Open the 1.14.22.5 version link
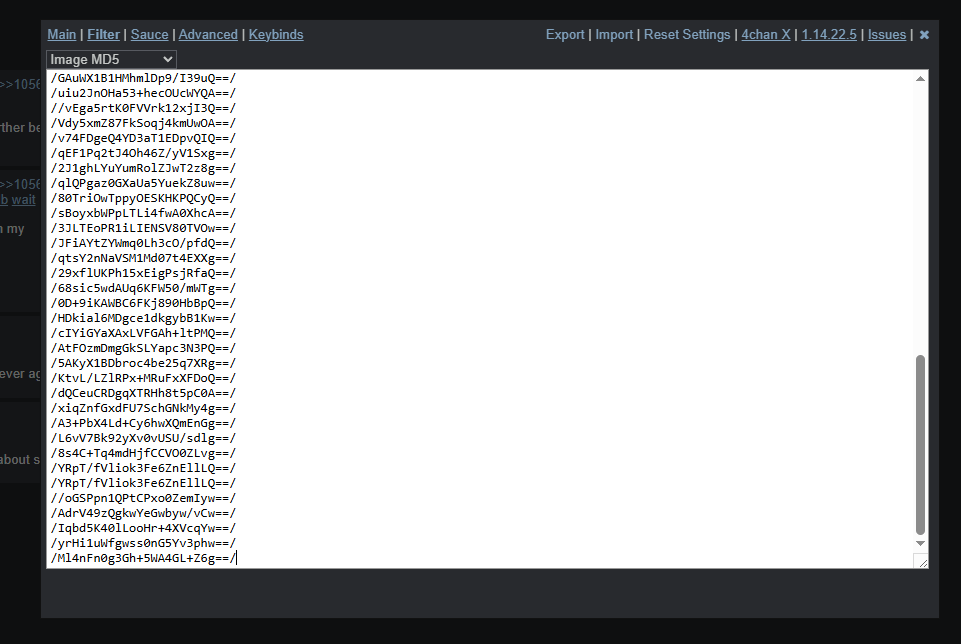This screenshot has width=961, height=644. pyautogui.click(x=829, y=35)
